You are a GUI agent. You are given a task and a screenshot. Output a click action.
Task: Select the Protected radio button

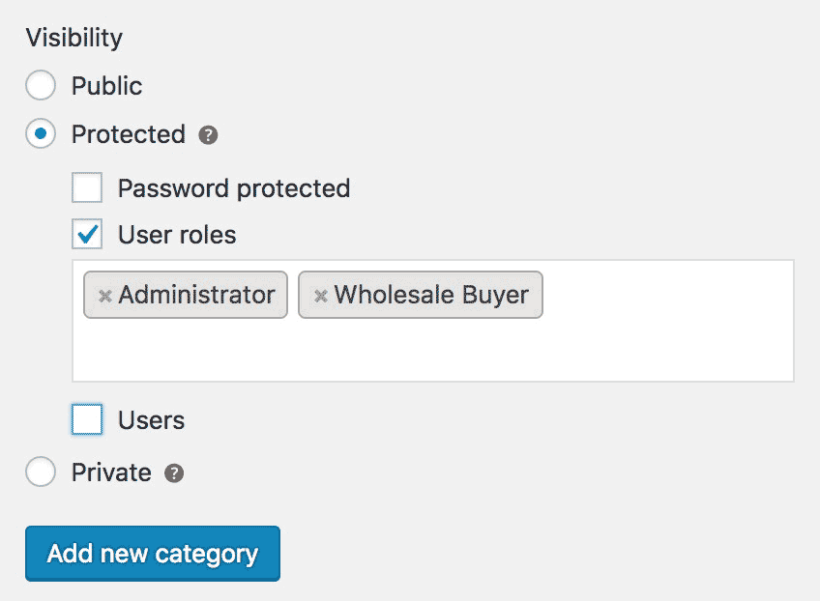coord(40,134)
